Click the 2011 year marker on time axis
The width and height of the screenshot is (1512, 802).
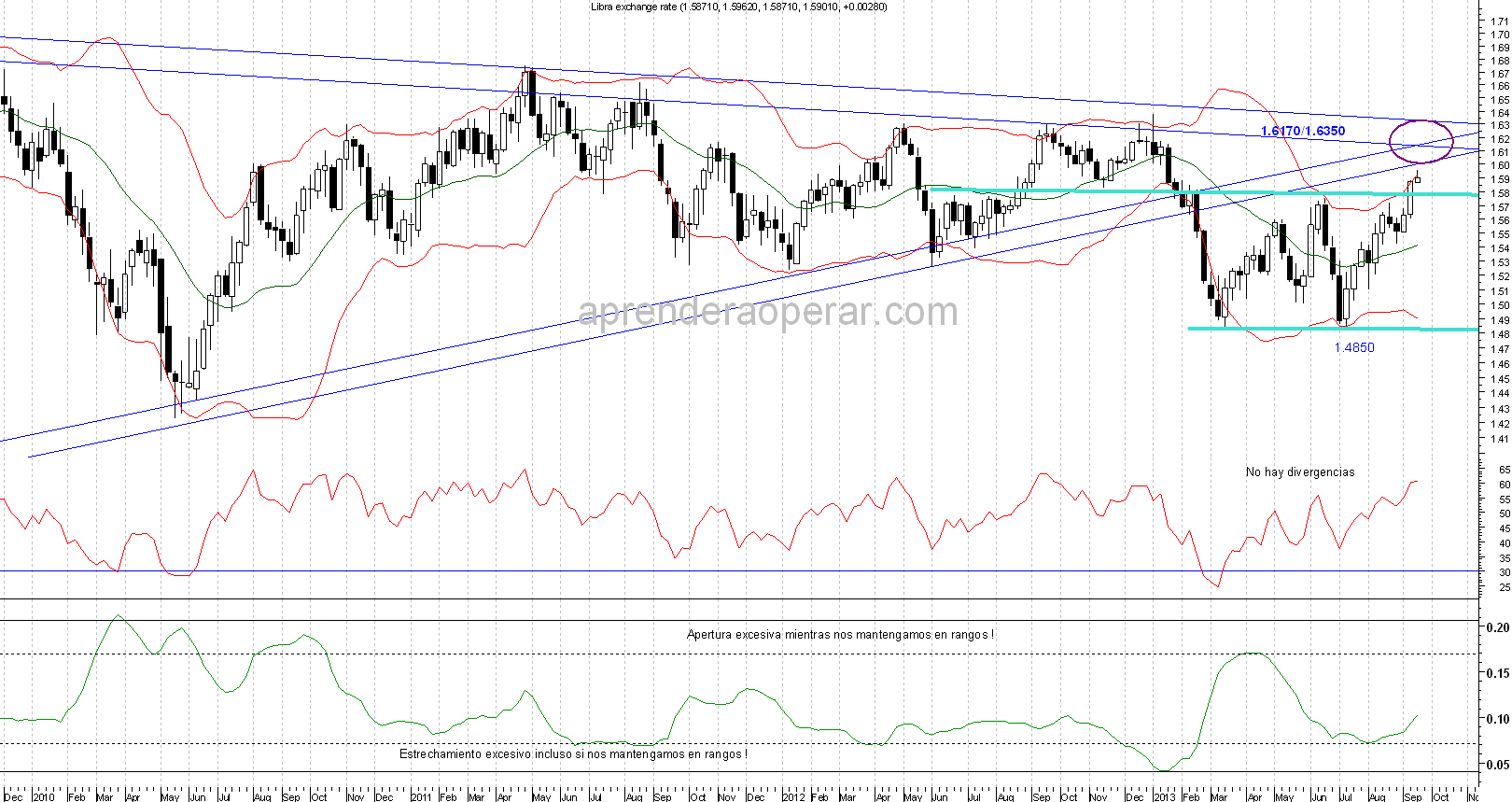coord(420,796)
